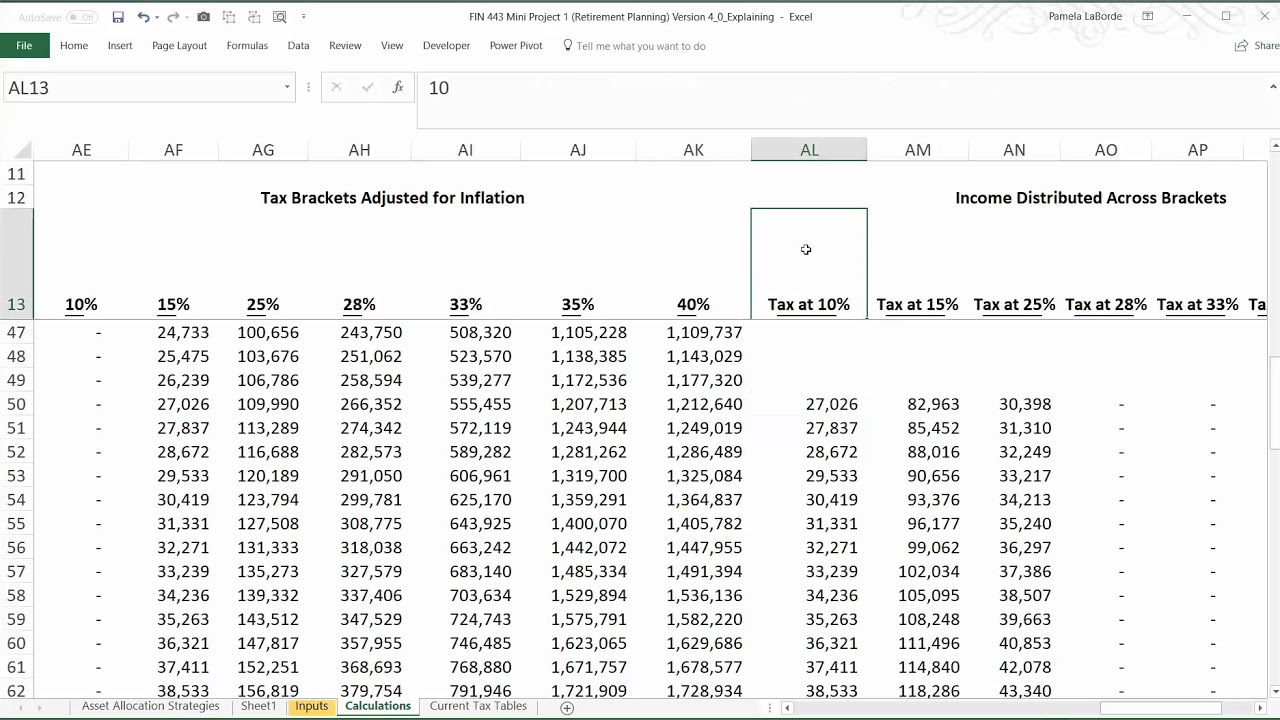Click the Select All corner triangle
The width and height of the screenshot is (1280, 720).
[20, 150]
